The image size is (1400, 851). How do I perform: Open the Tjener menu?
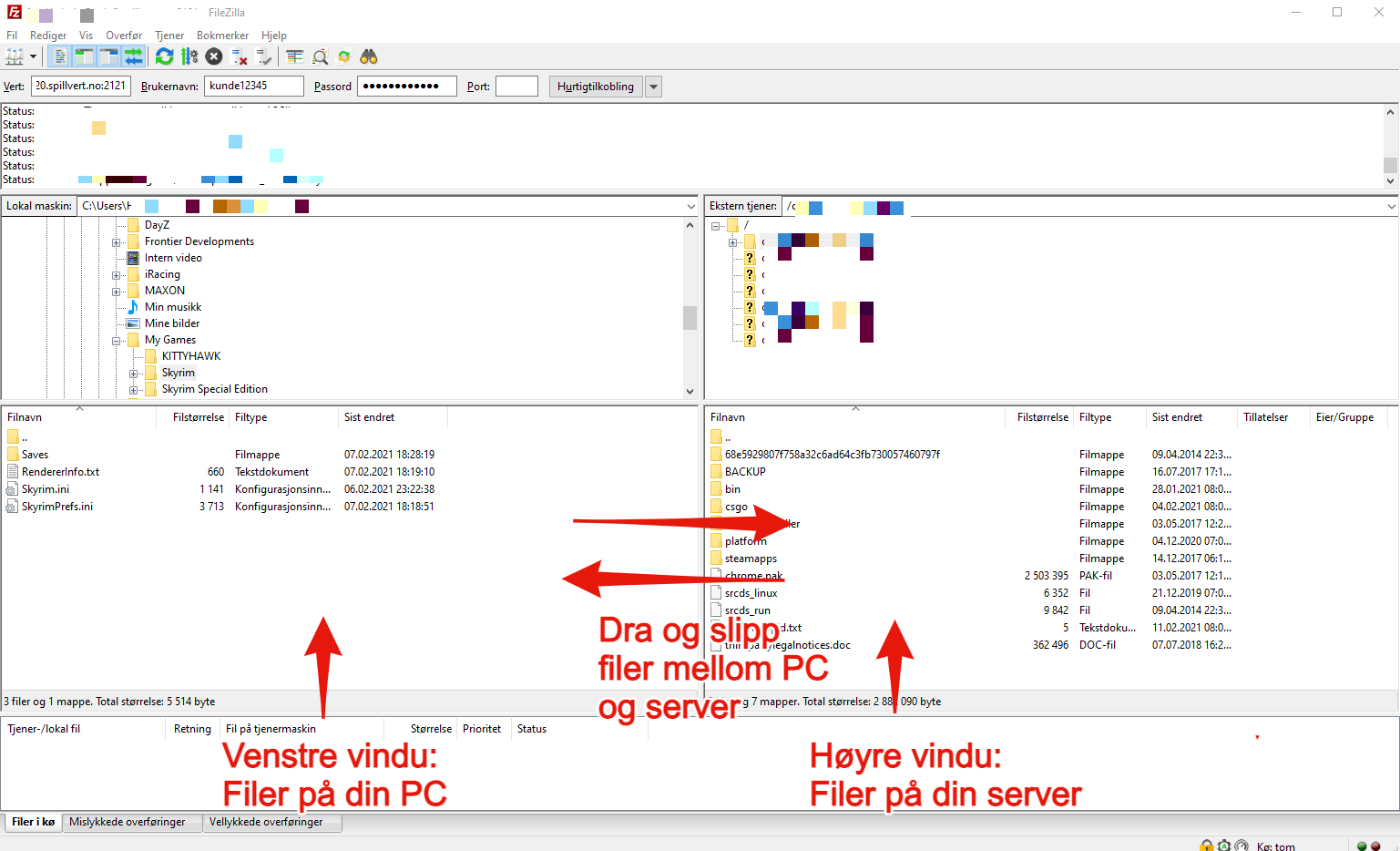tap(169, 36)
